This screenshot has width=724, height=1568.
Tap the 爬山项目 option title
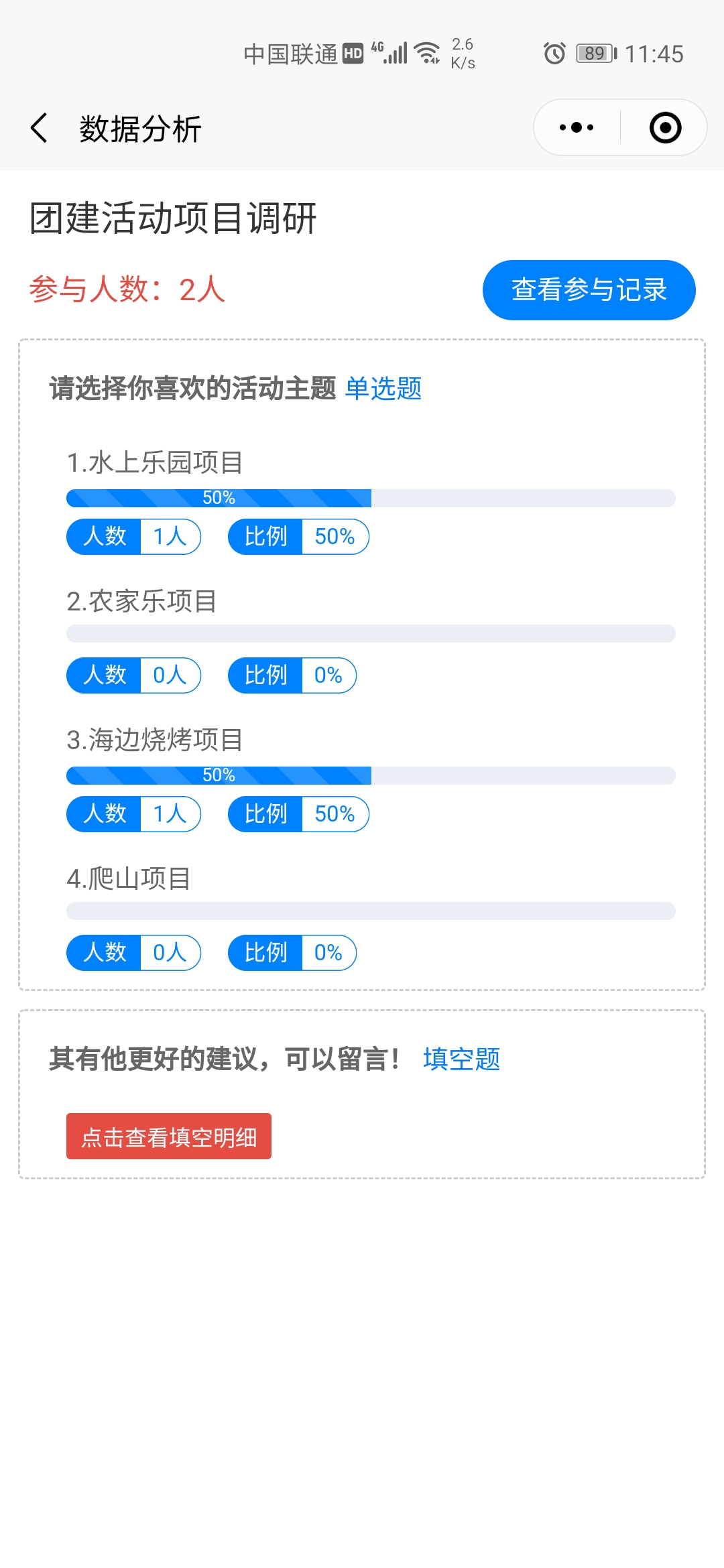coord(129,878)
